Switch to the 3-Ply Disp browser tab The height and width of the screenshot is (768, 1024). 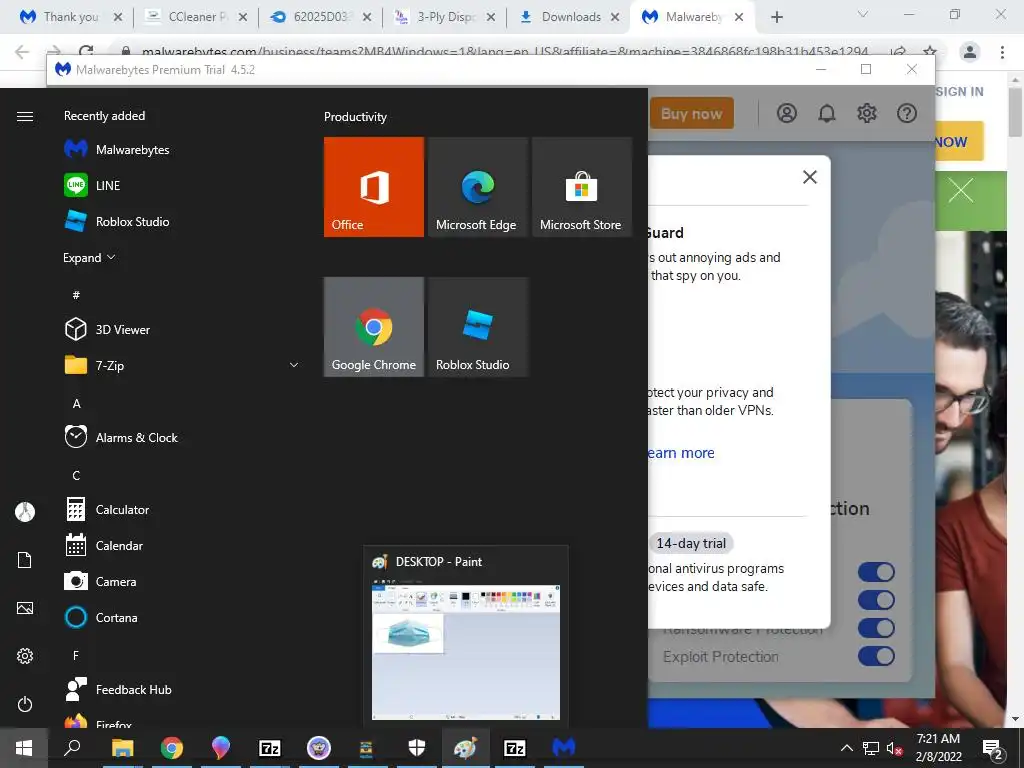click(446, 17)
